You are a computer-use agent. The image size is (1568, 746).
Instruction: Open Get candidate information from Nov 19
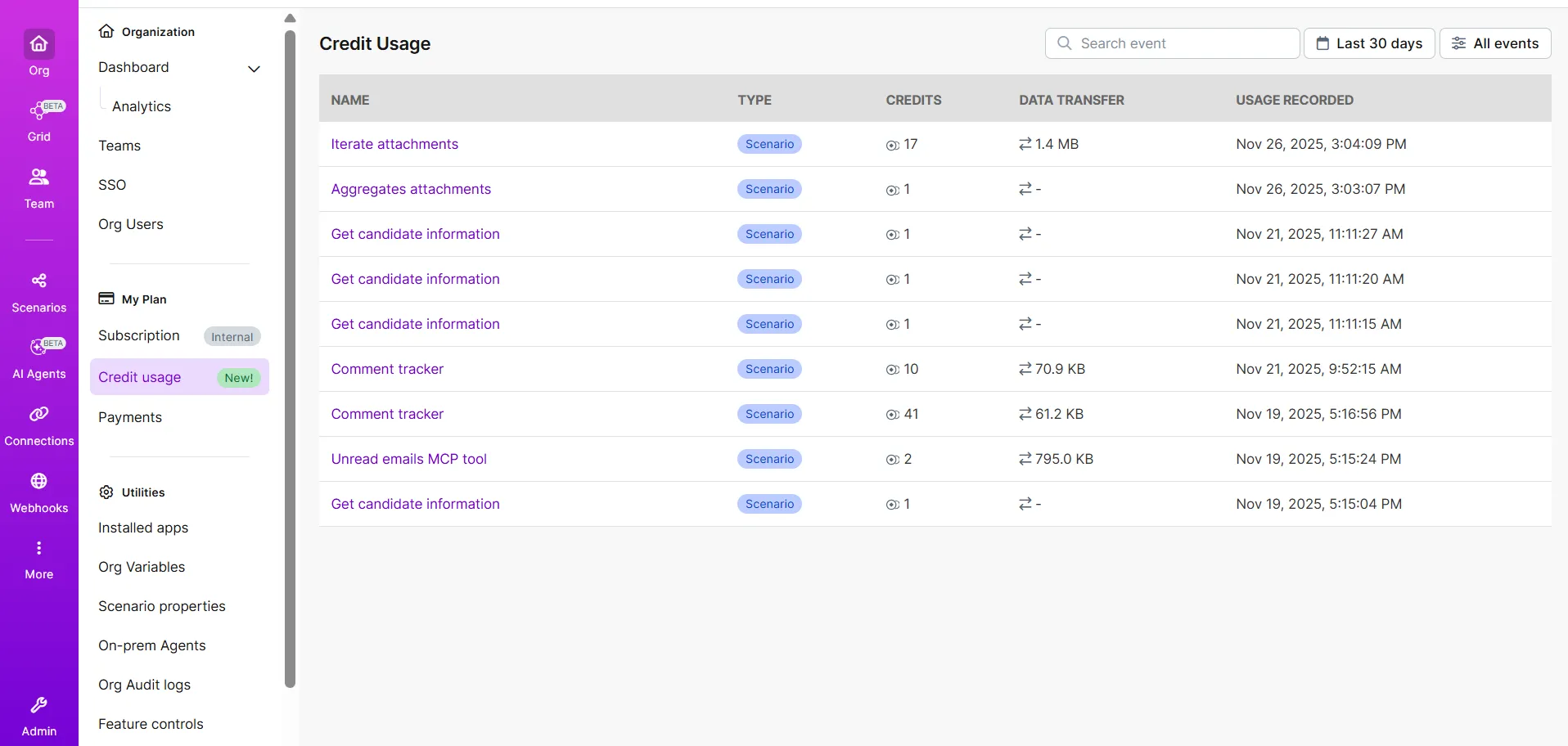415,504
